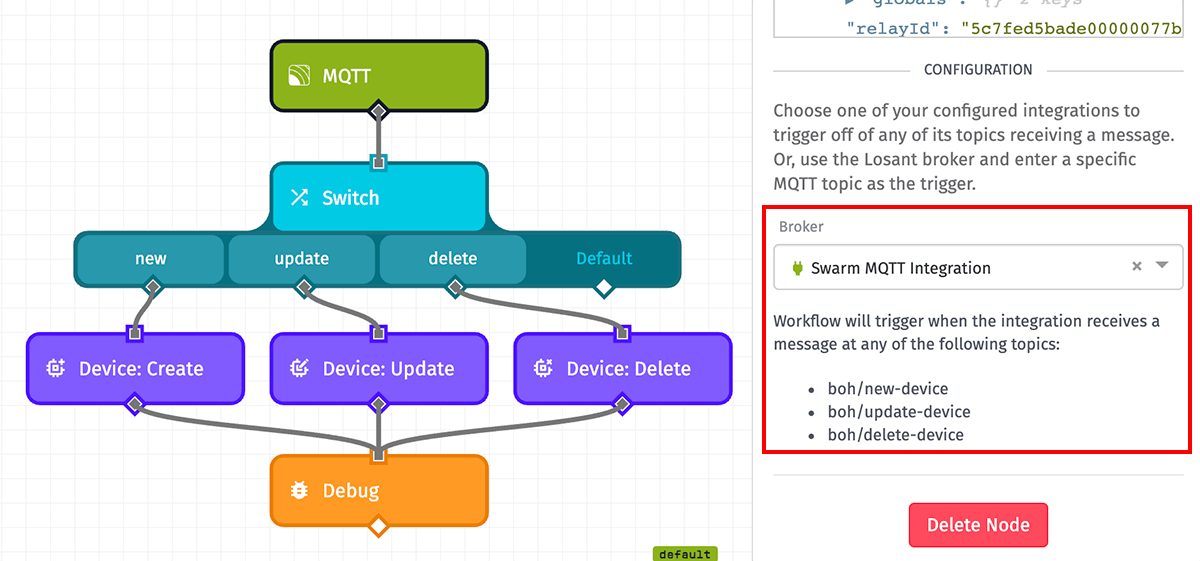Image resolution: width=1200 pixels, height=561 pixels.
Task: Click the MQTT node output connector
Action: coord(378,110)
